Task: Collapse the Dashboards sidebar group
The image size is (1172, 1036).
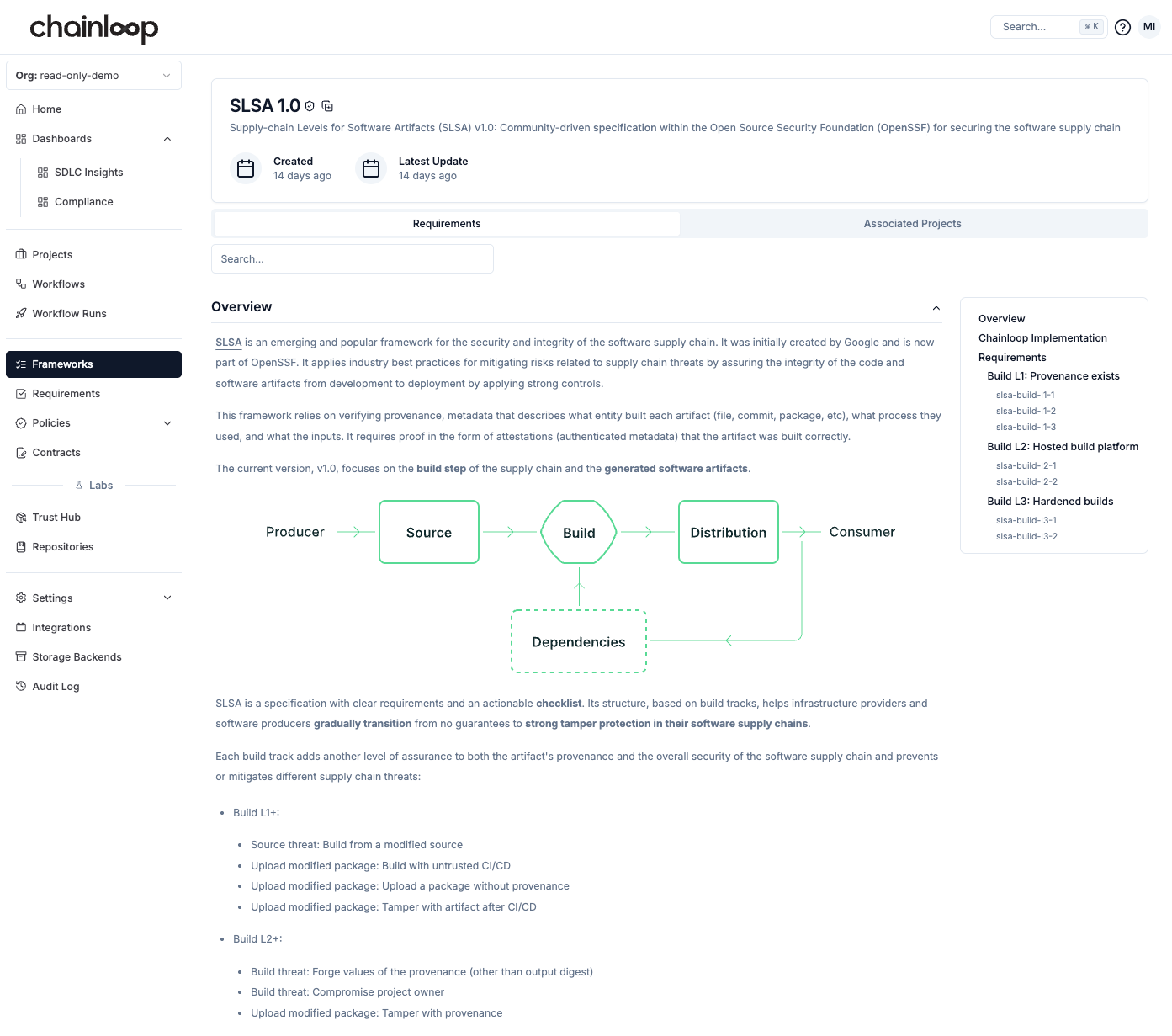Action: (167, 139)
